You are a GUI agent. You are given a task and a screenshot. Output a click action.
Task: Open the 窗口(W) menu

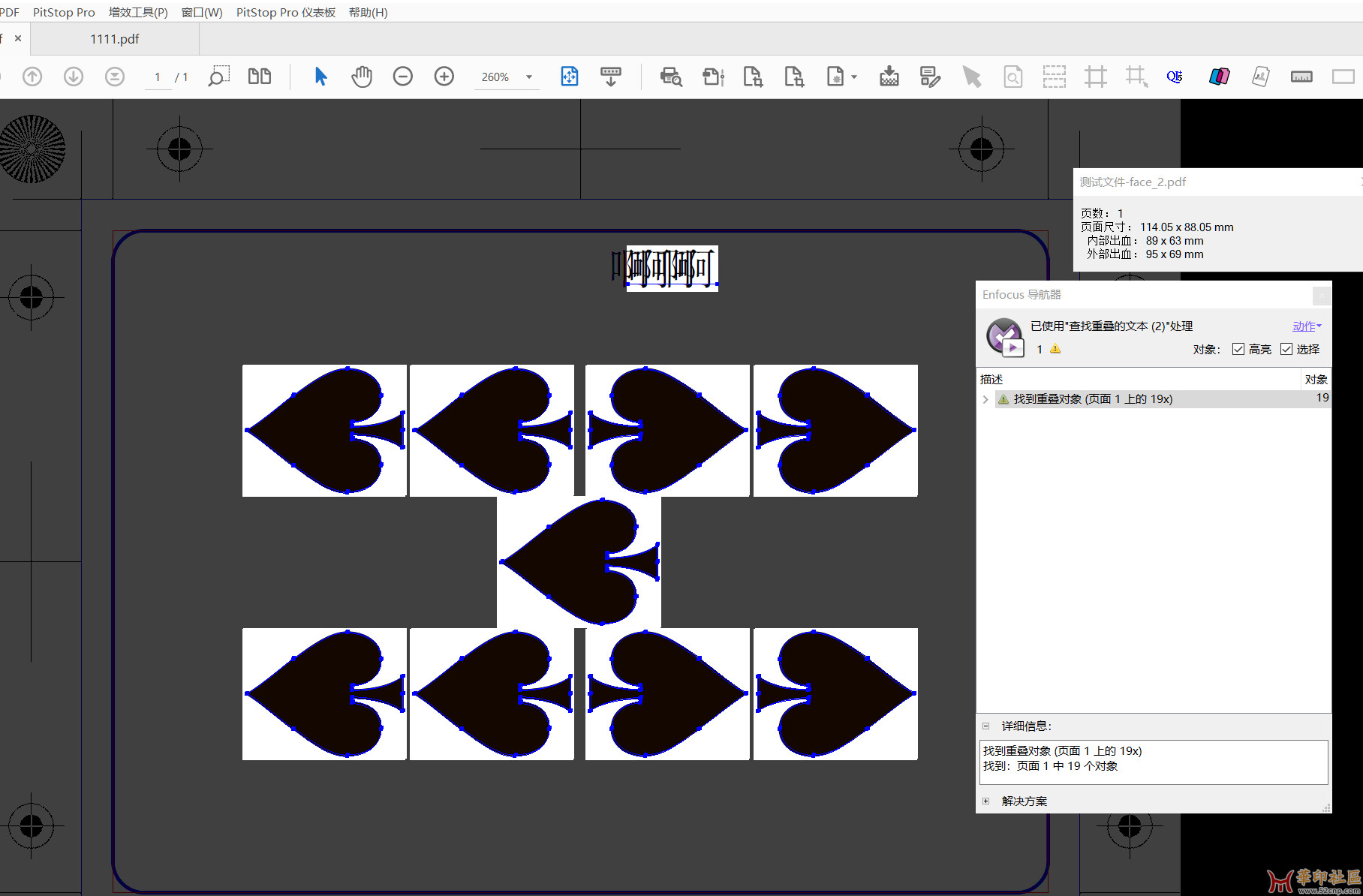click(202, 12)
